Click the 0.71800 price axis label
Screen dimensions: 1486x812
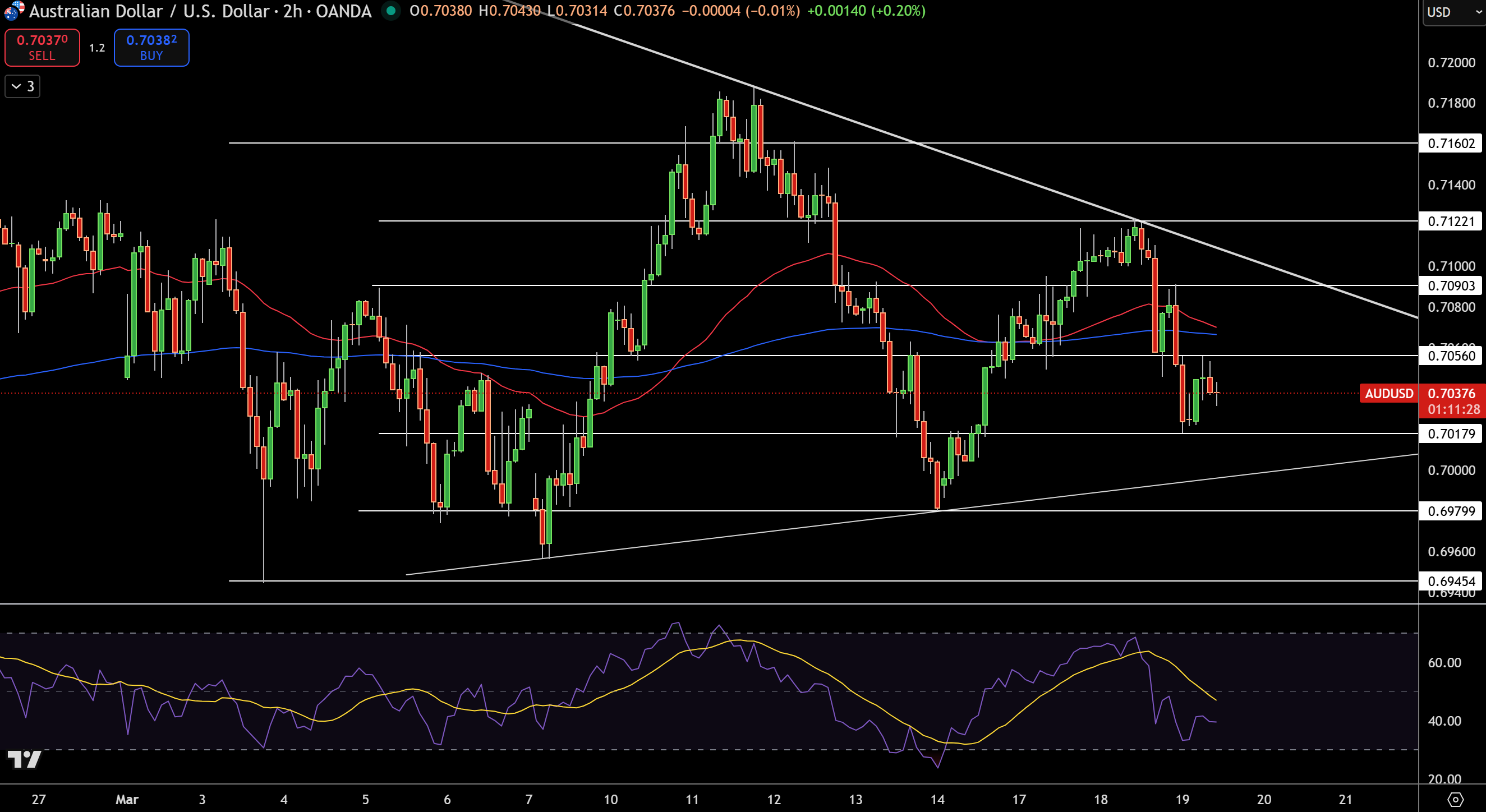(x=1451, y=103)
